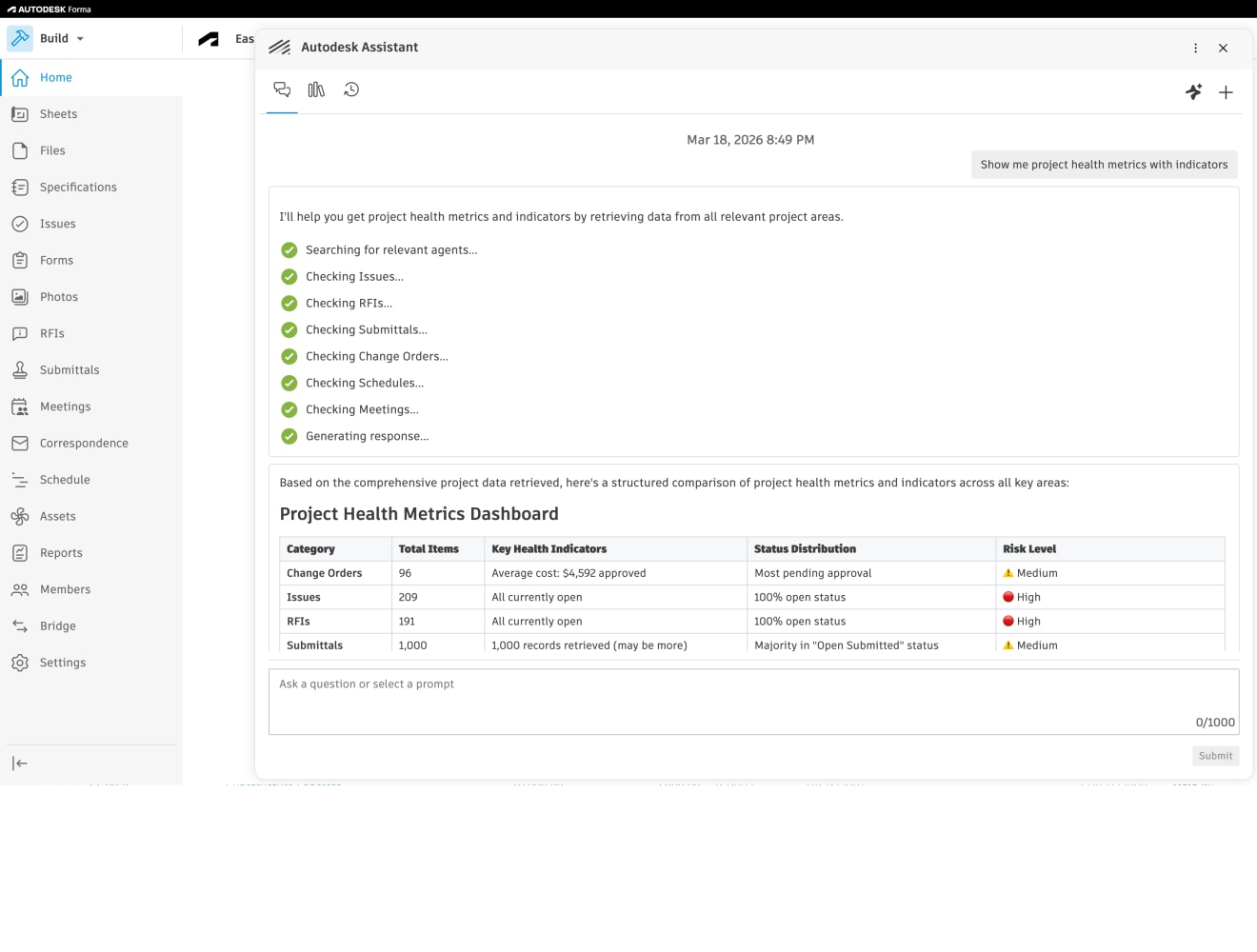
Task: Start a new chat with plus icon
Action: click(x=1226, y=92)
